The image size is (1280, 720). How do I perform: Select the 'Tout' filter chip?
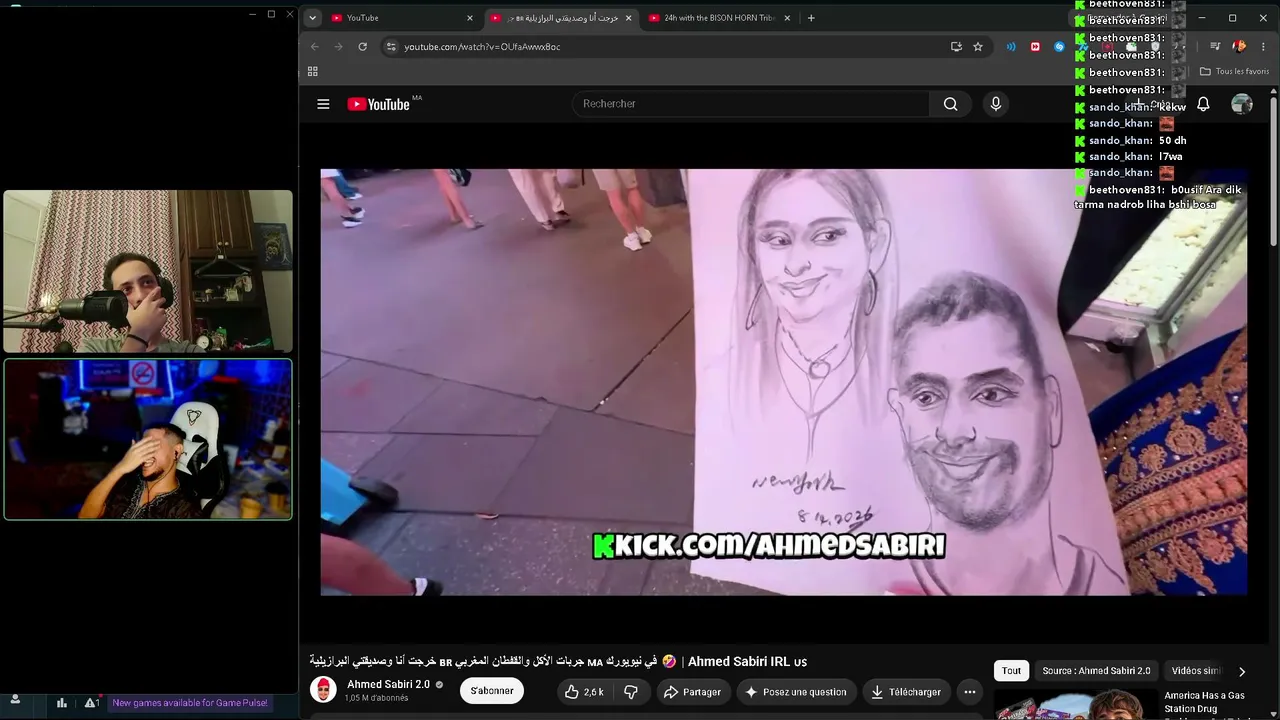point(1011,671)
